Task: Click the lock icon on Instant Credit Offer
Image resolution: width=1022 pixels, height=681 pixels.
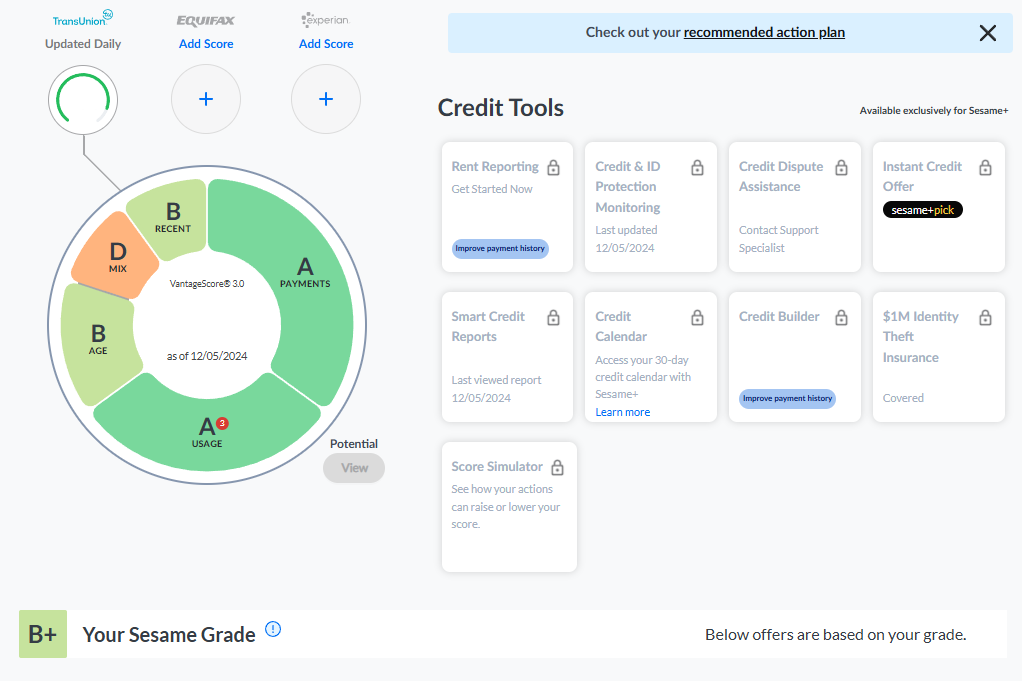Action: (986, 167)
